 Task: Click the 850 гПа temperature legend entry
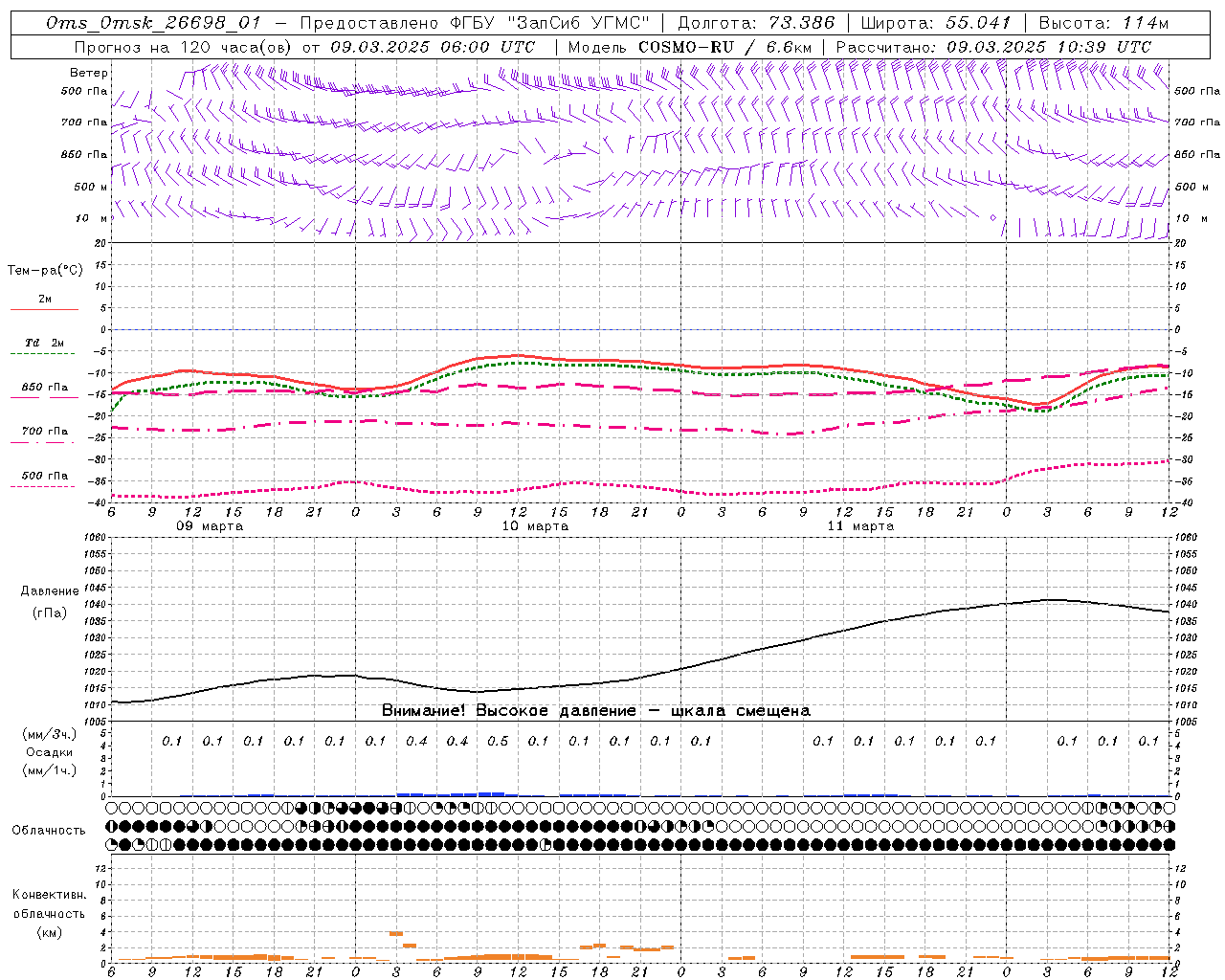coord(45,388)
